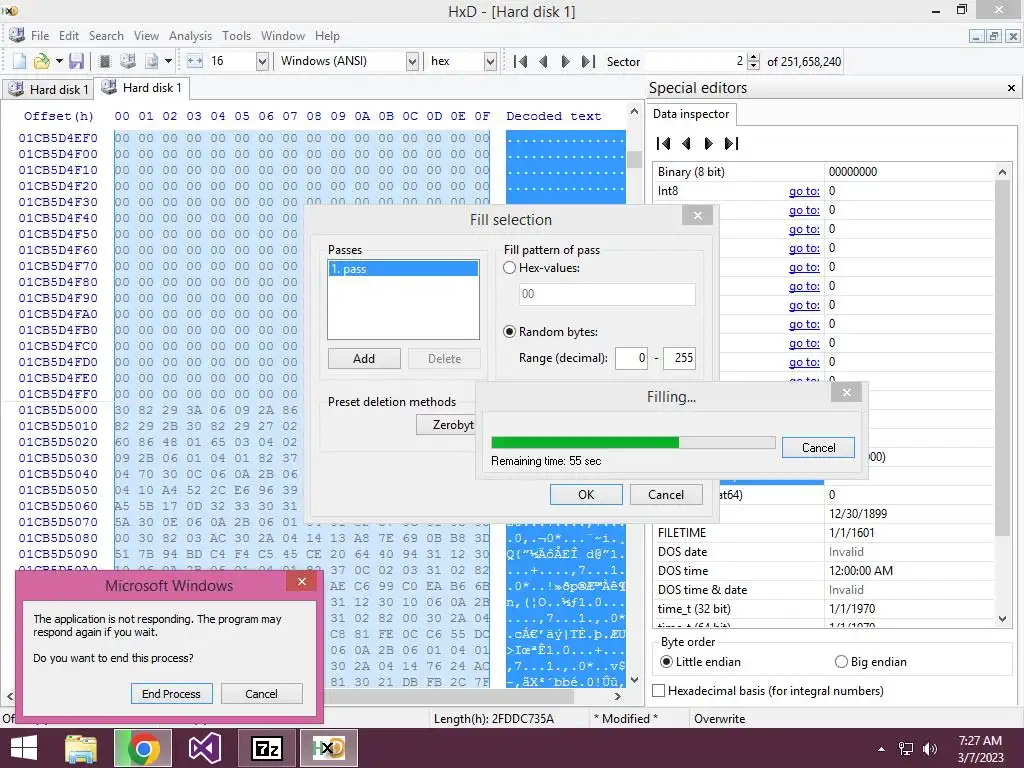The image size is (1024, 768).
Task: Open the hex offset base dropdown
Action: [x=490, y=61]
